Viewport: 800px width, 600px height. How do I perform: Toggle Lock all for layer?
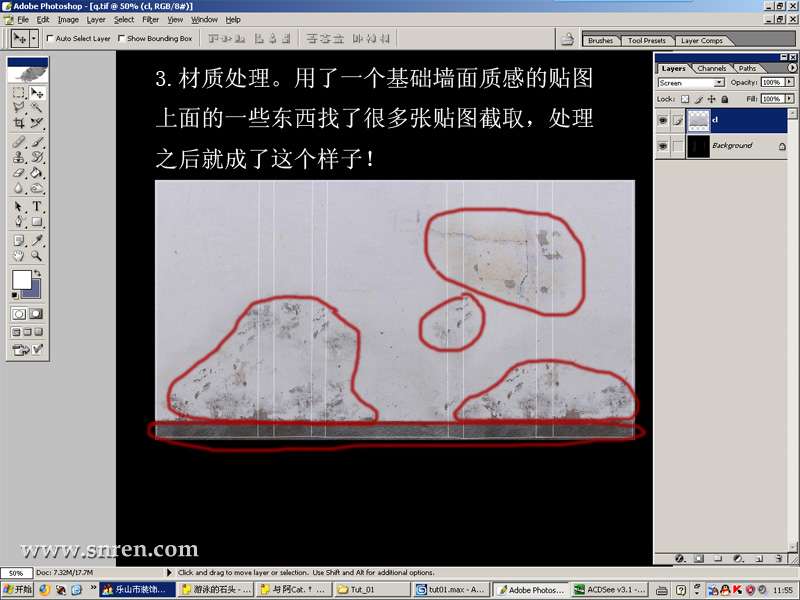point(724,99)
